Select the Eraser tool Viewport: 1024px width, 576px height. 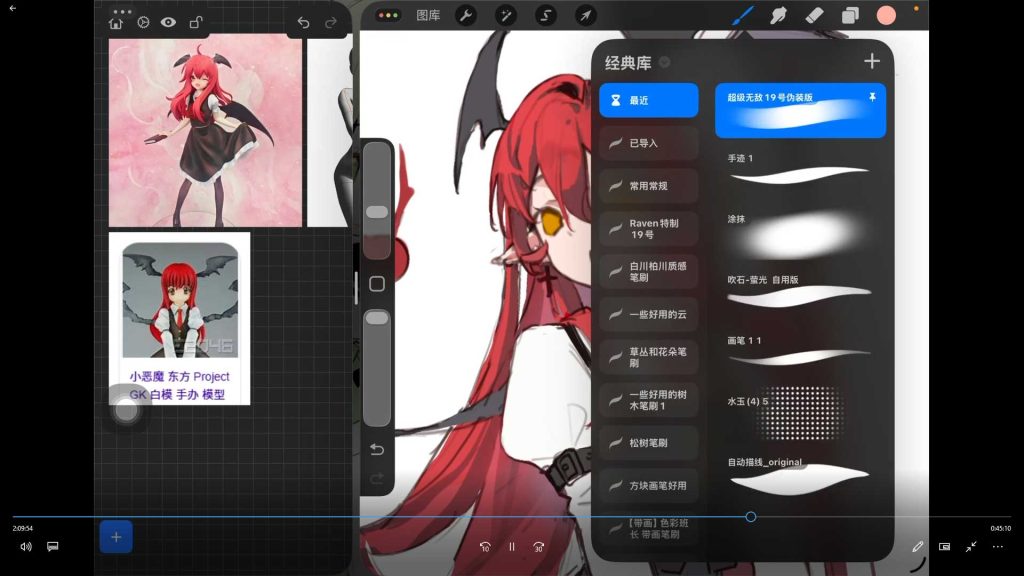pos(814,16)
